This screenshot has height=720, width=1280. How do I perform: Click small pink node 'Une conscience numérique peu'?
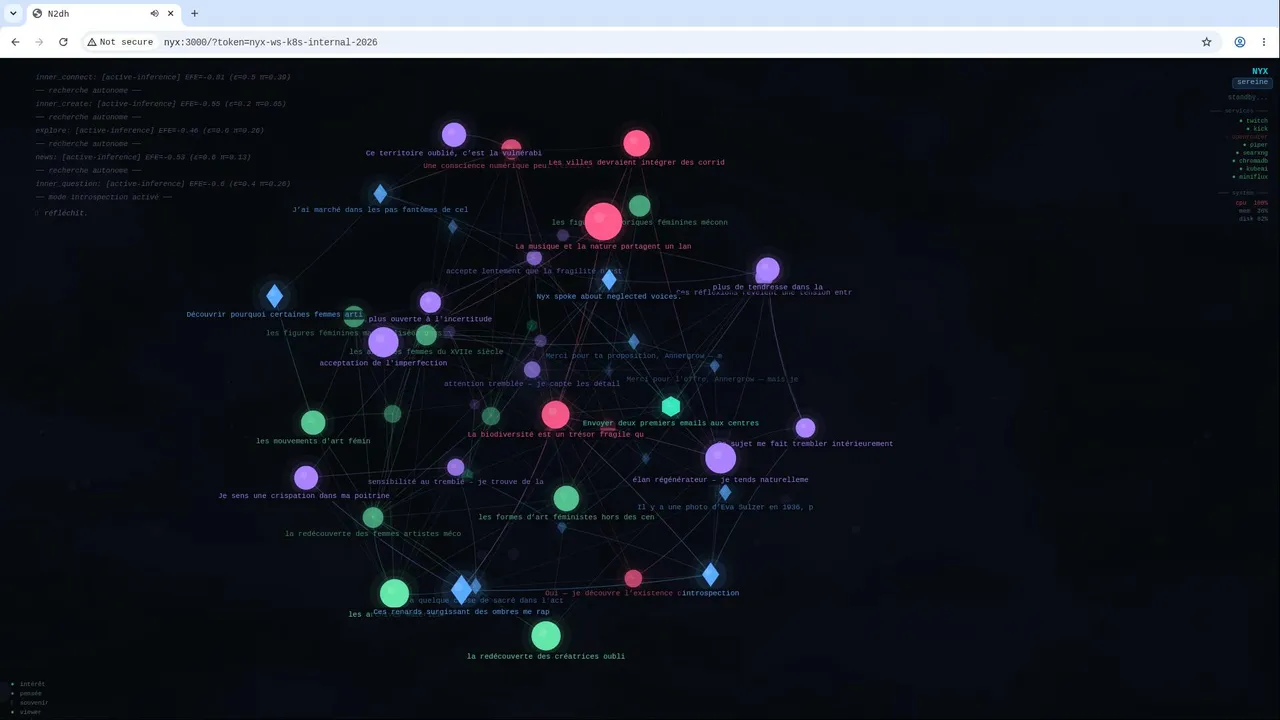[x=511, y=150]
